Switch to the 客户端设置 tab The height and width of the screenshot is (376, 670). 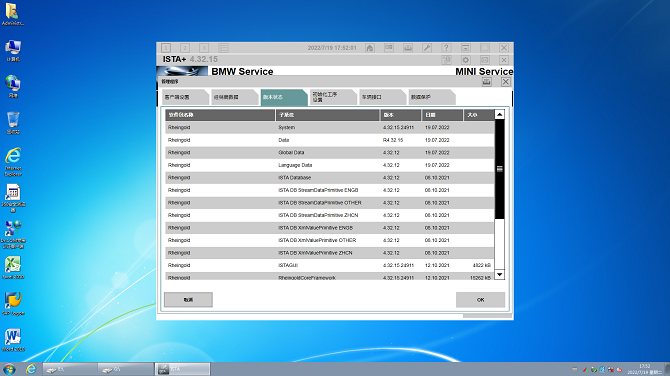pos(185,97)
